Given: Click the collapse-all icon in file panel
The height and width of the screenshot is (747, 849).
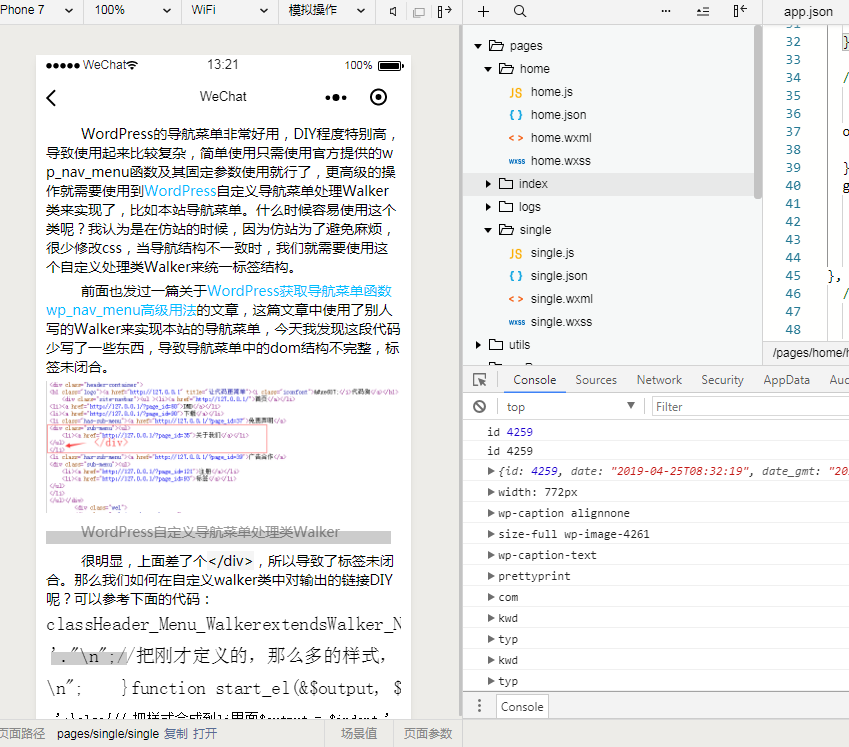Looking at the screenshot, I should click(703, 11).
